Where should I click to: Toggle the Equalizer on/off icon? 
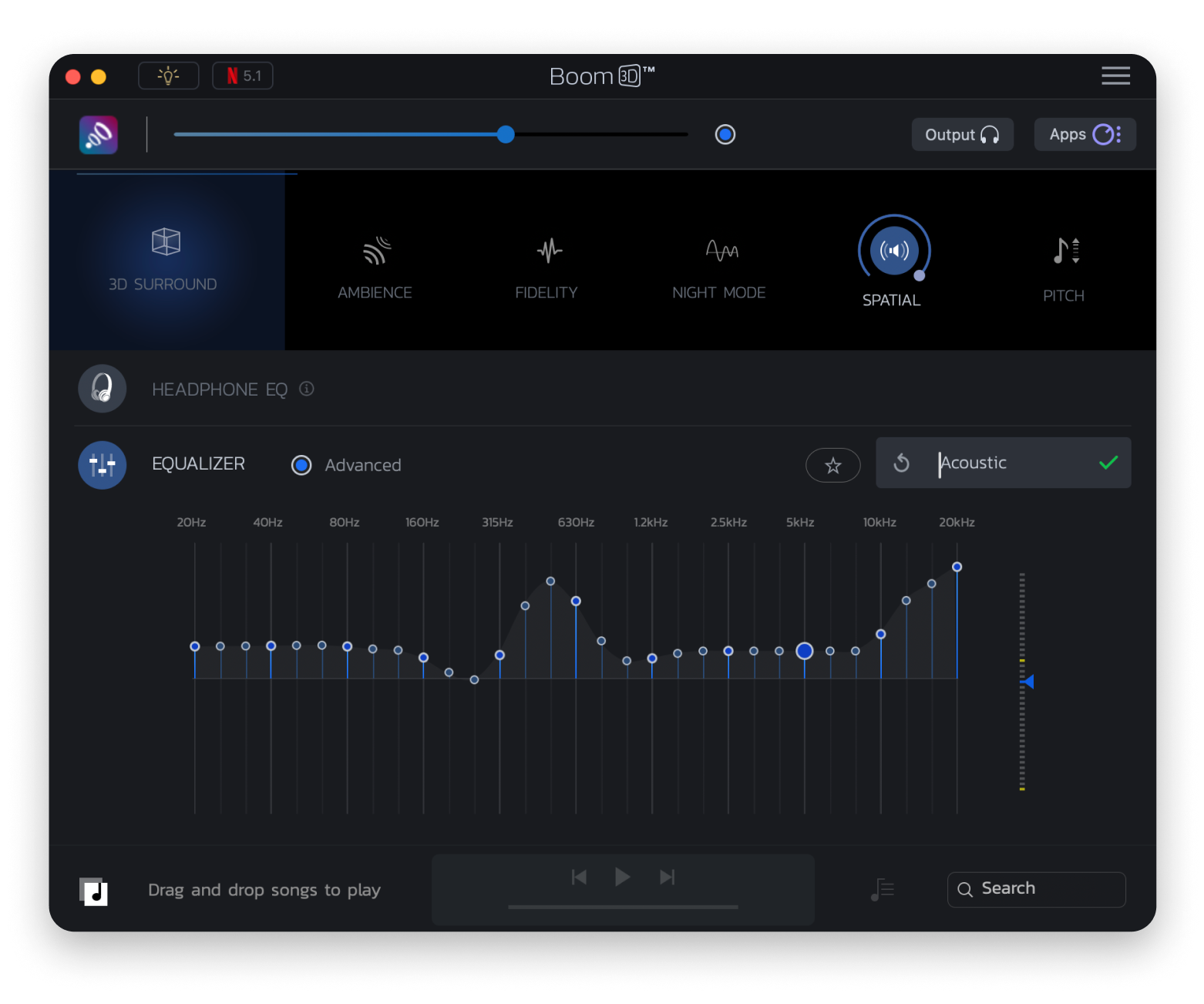point(102,465)
